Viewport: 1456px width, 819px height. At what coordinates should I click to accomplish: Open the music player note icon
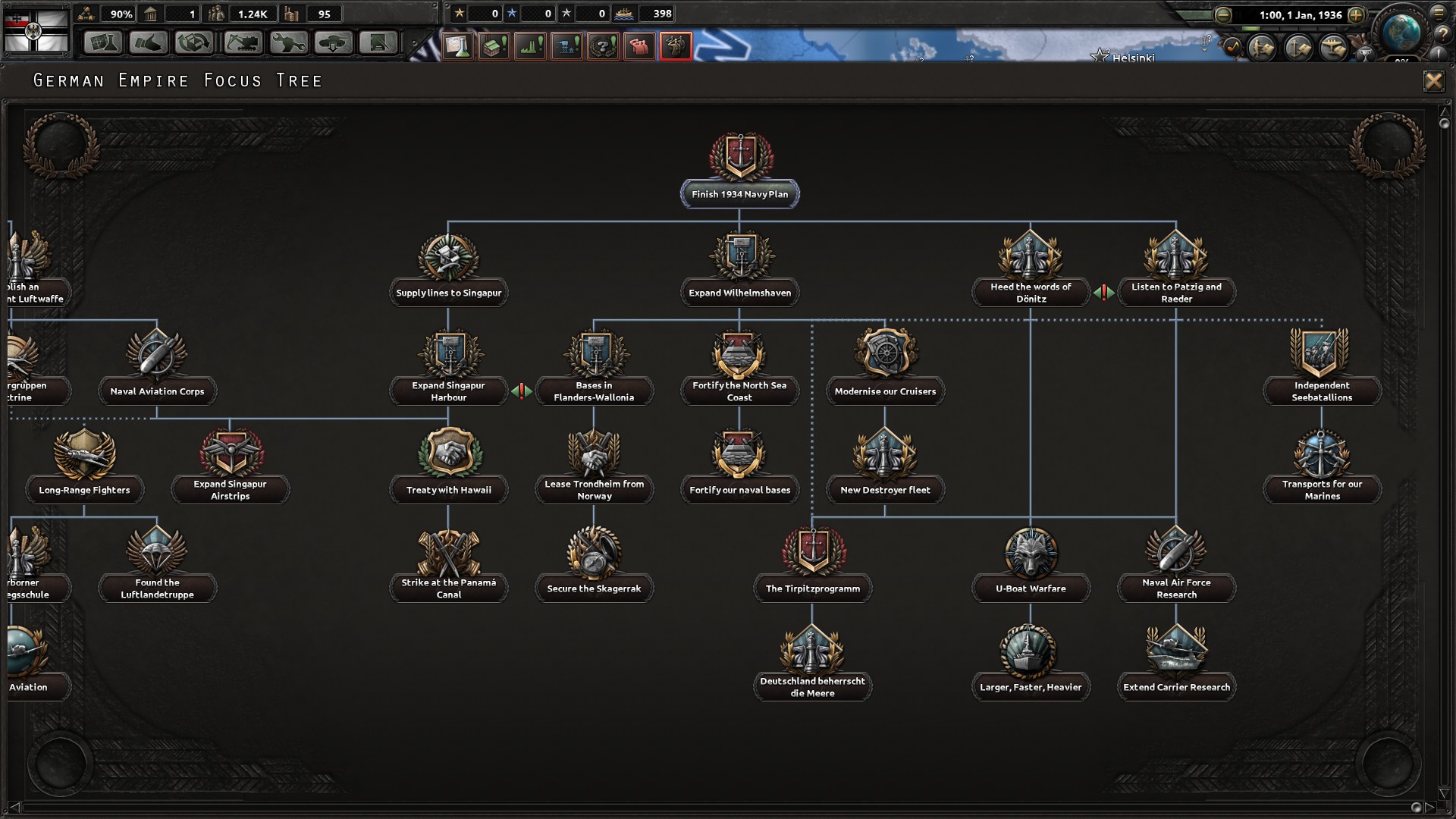click(x=1232, y=48)
